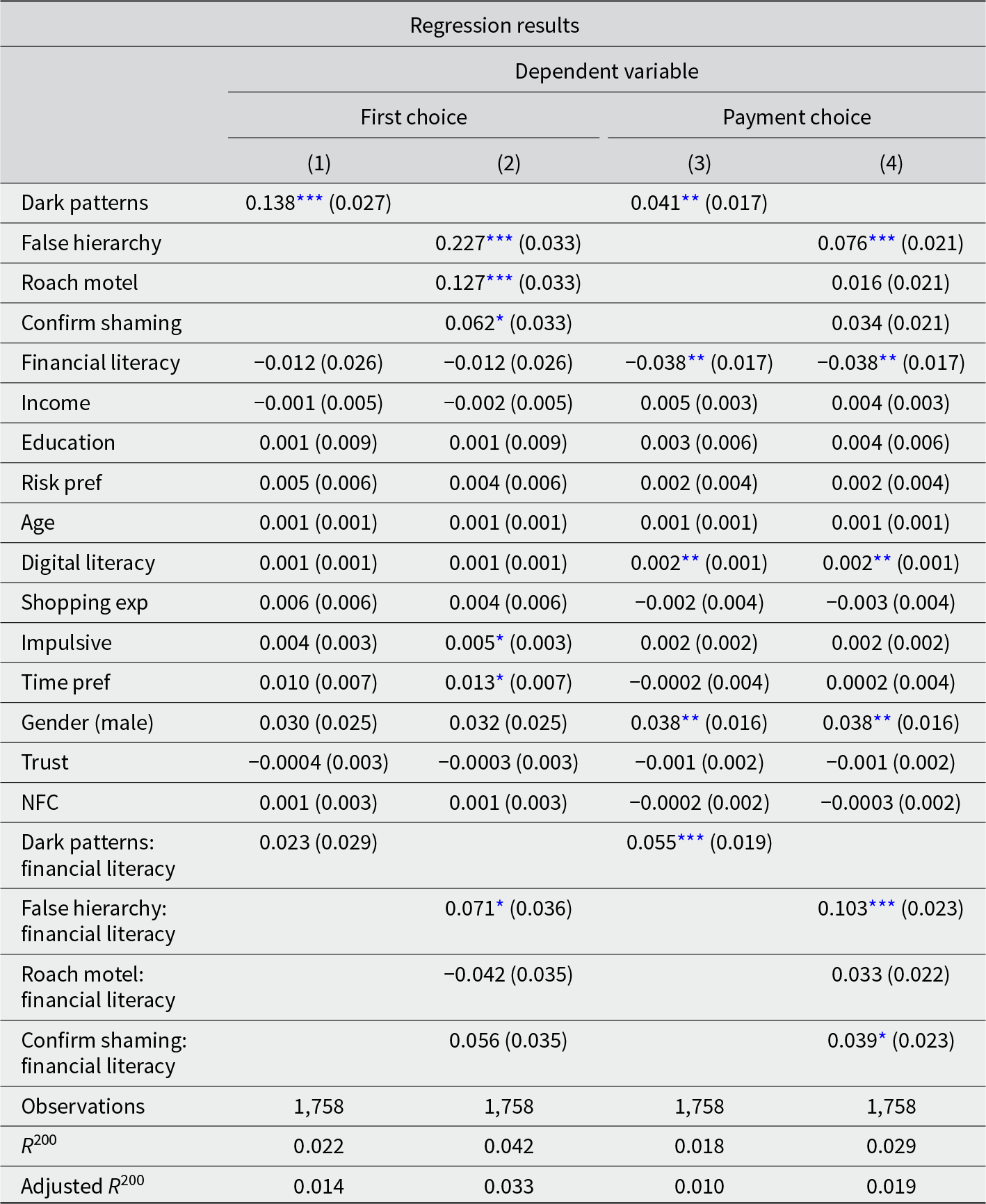Select the 'Payment choice' column group header
The width and height of the screenshot is (986, 1204).
pyautogui.click(x=796, y=117)
